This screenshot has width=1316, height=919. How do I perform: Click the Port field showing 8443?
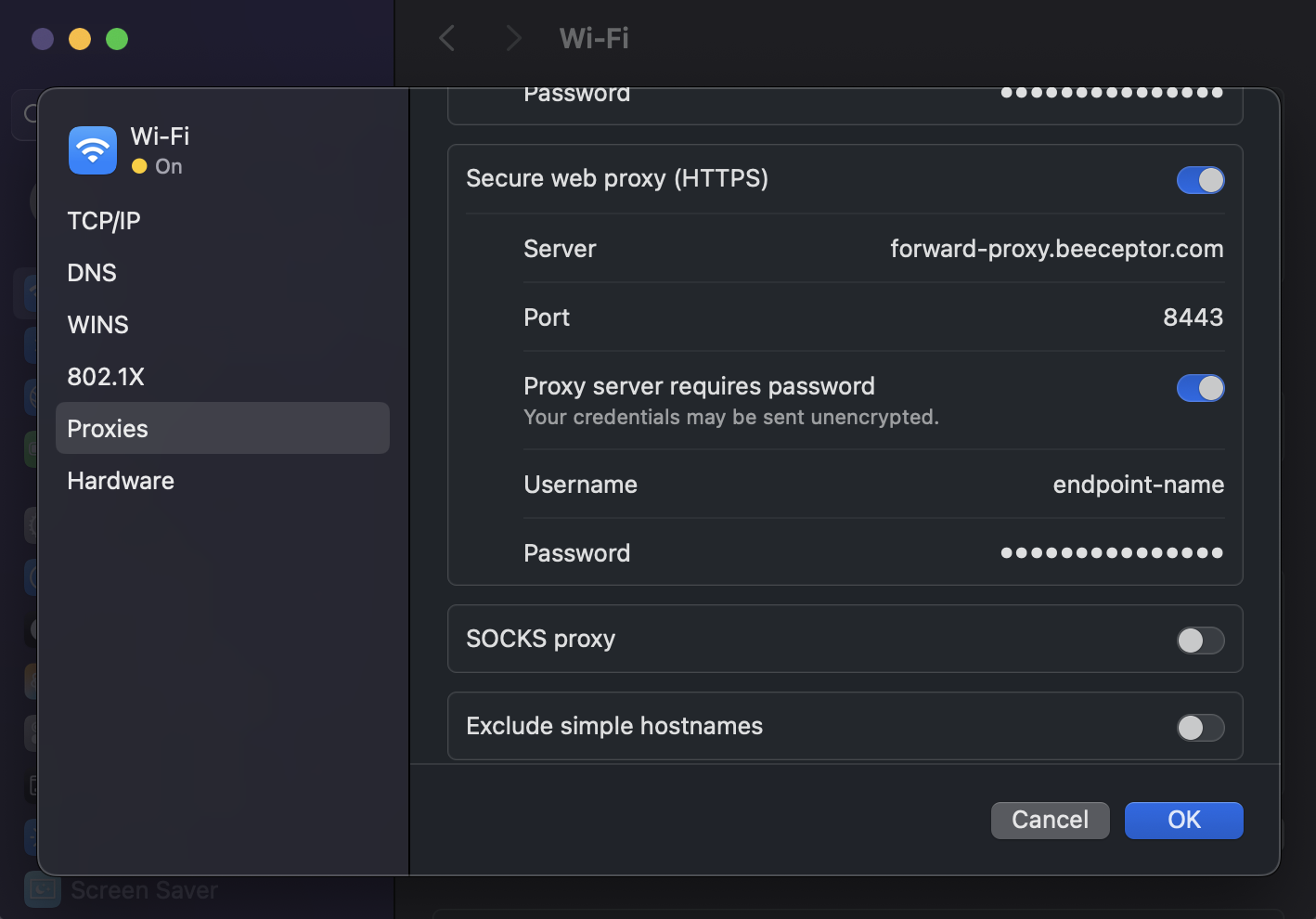pyautogui.click(x=1193, y=317)
